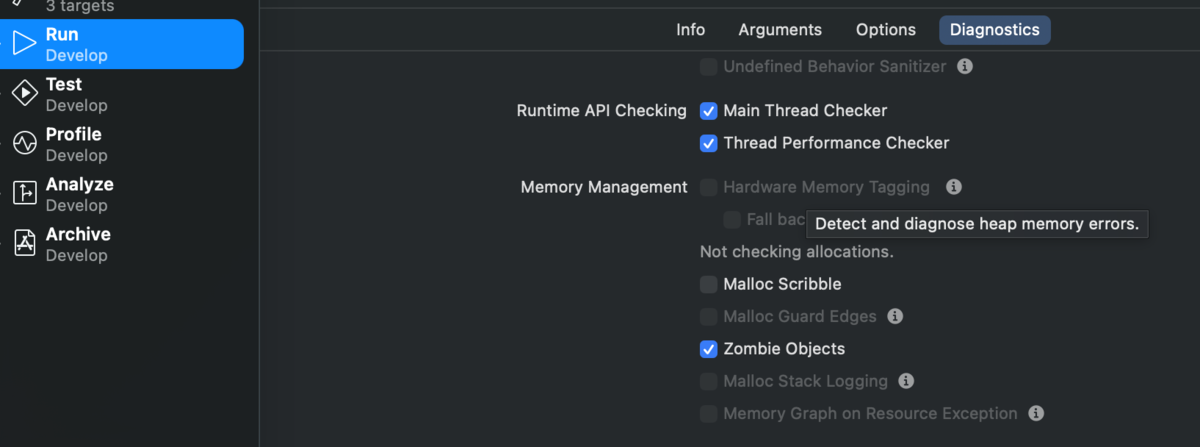
Task: Click the Archive icon in sidebar
Action: point(24,244)
